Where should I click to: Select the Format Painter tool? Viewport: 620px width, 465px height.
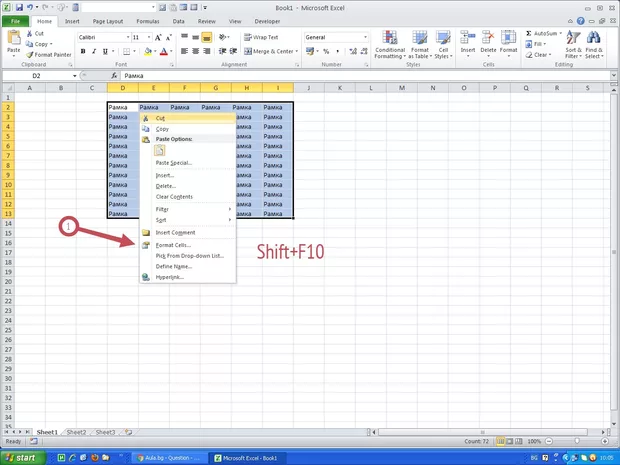point(49,54)
